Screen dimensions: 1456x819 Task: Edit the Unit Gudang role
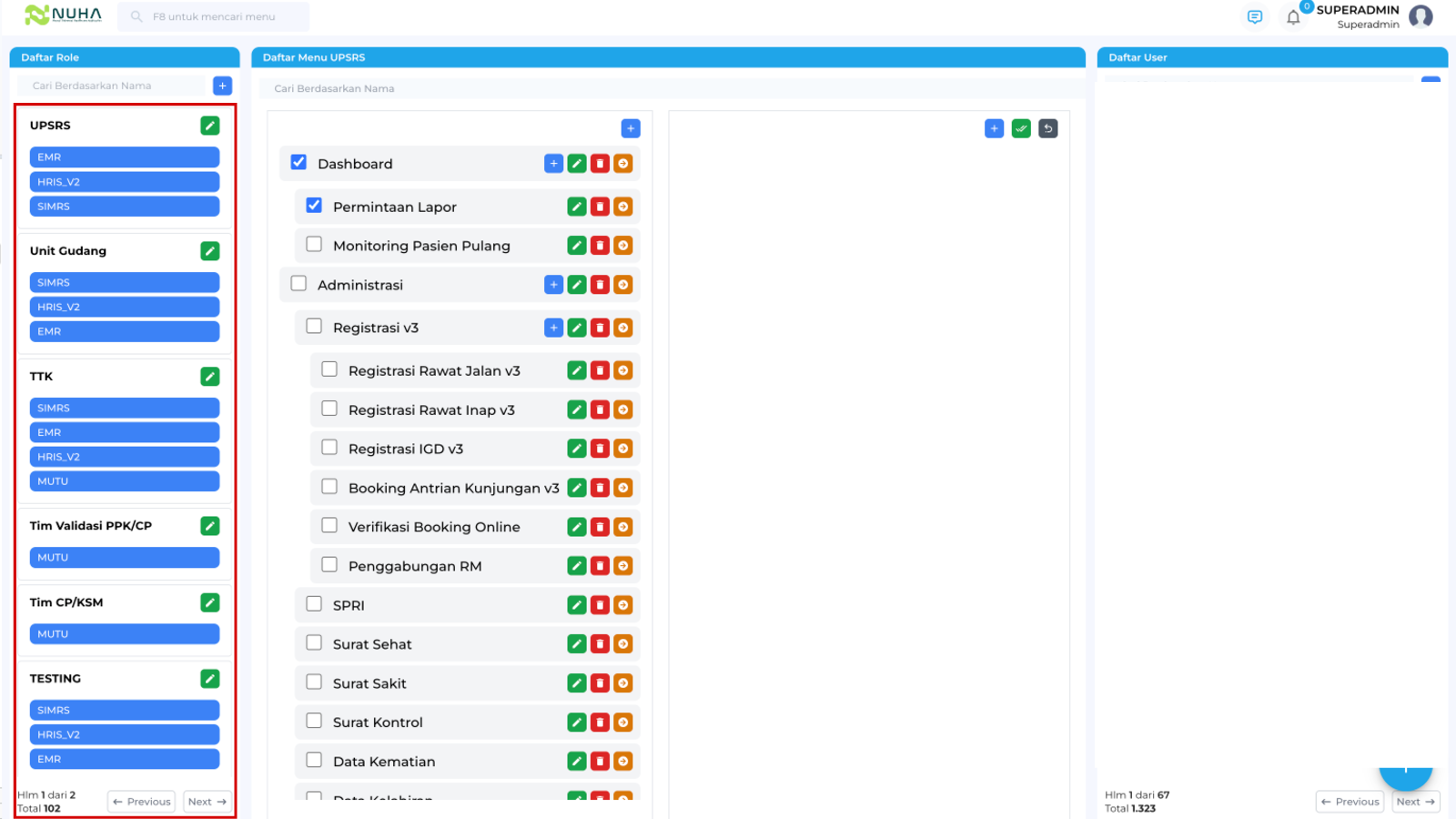click(x=210, y=251)
